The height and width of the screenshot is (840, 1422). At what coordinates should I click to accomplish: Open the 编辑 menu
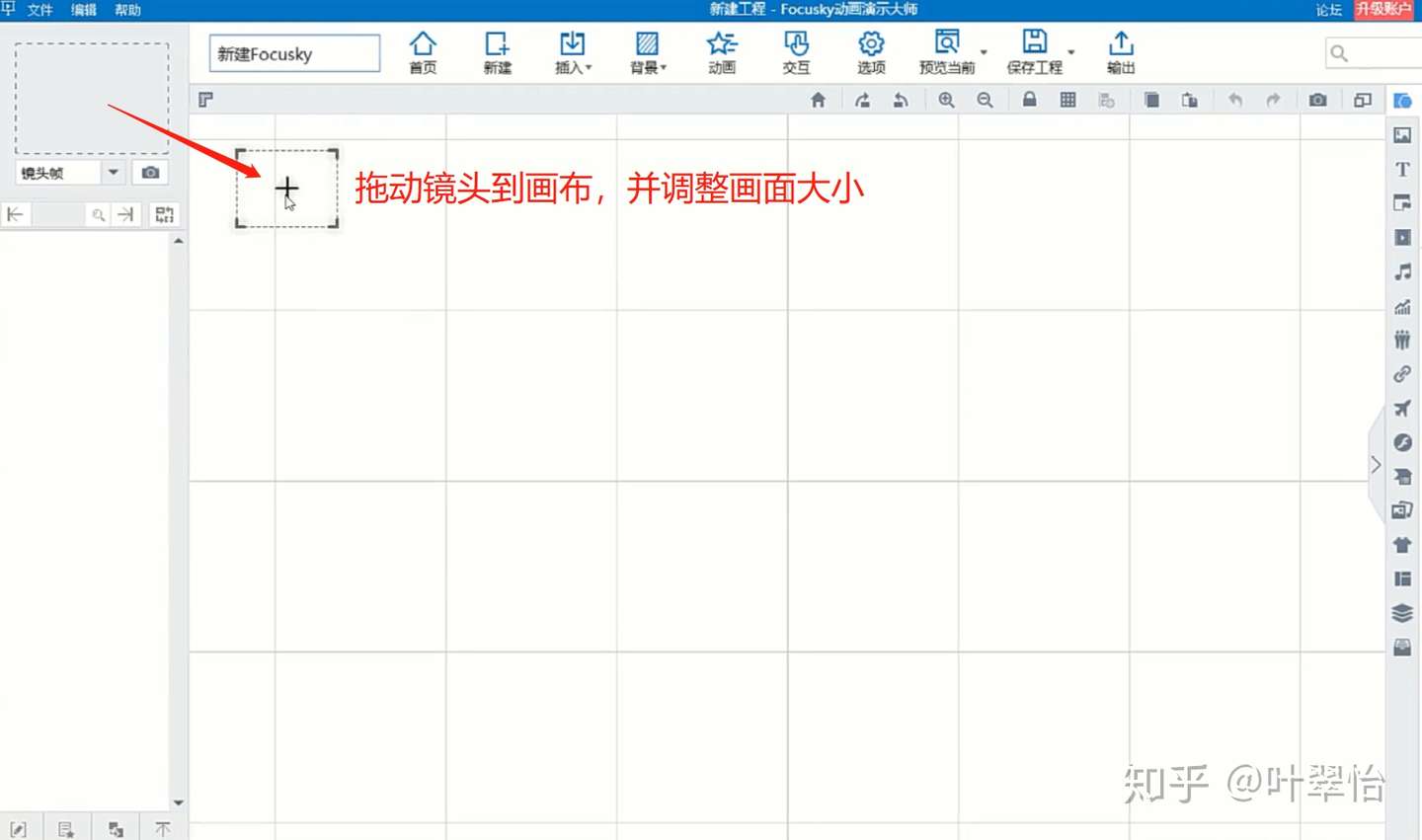(x=84, y=10)
